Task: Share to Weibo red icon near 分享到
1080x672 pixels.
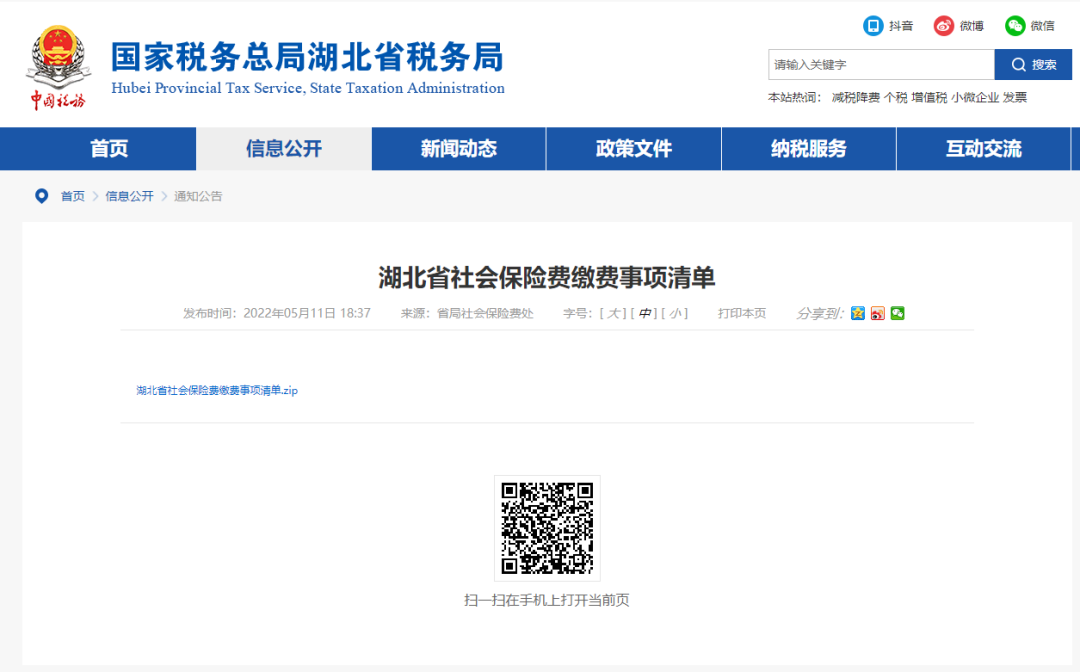Action: click(x=878, y=313)
